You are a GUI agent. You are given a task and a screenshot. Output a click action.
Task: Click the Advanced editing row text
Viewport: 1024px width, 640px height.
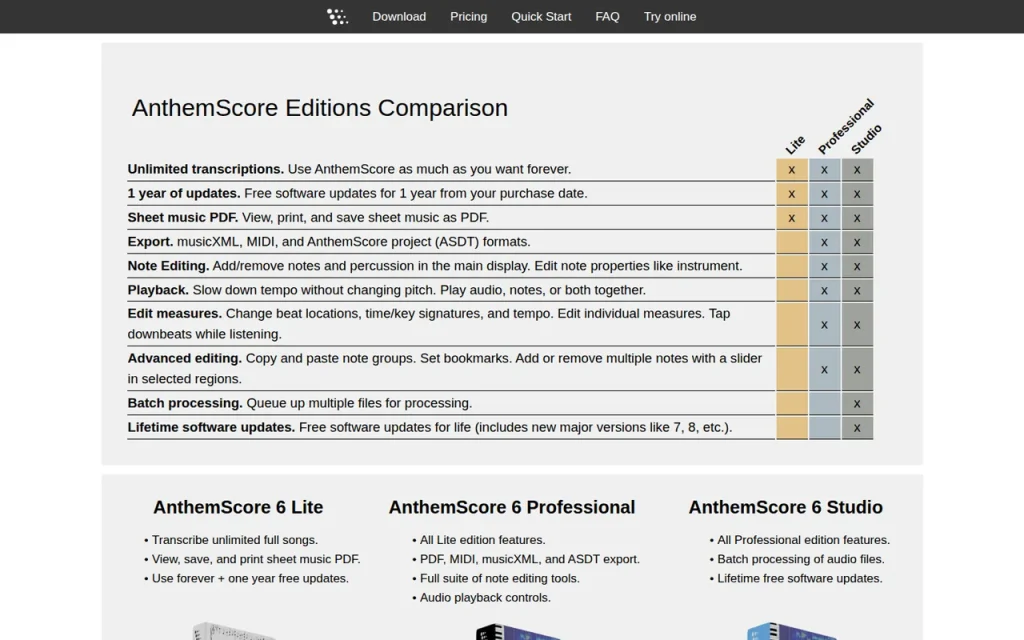click(x=445, y=368)
